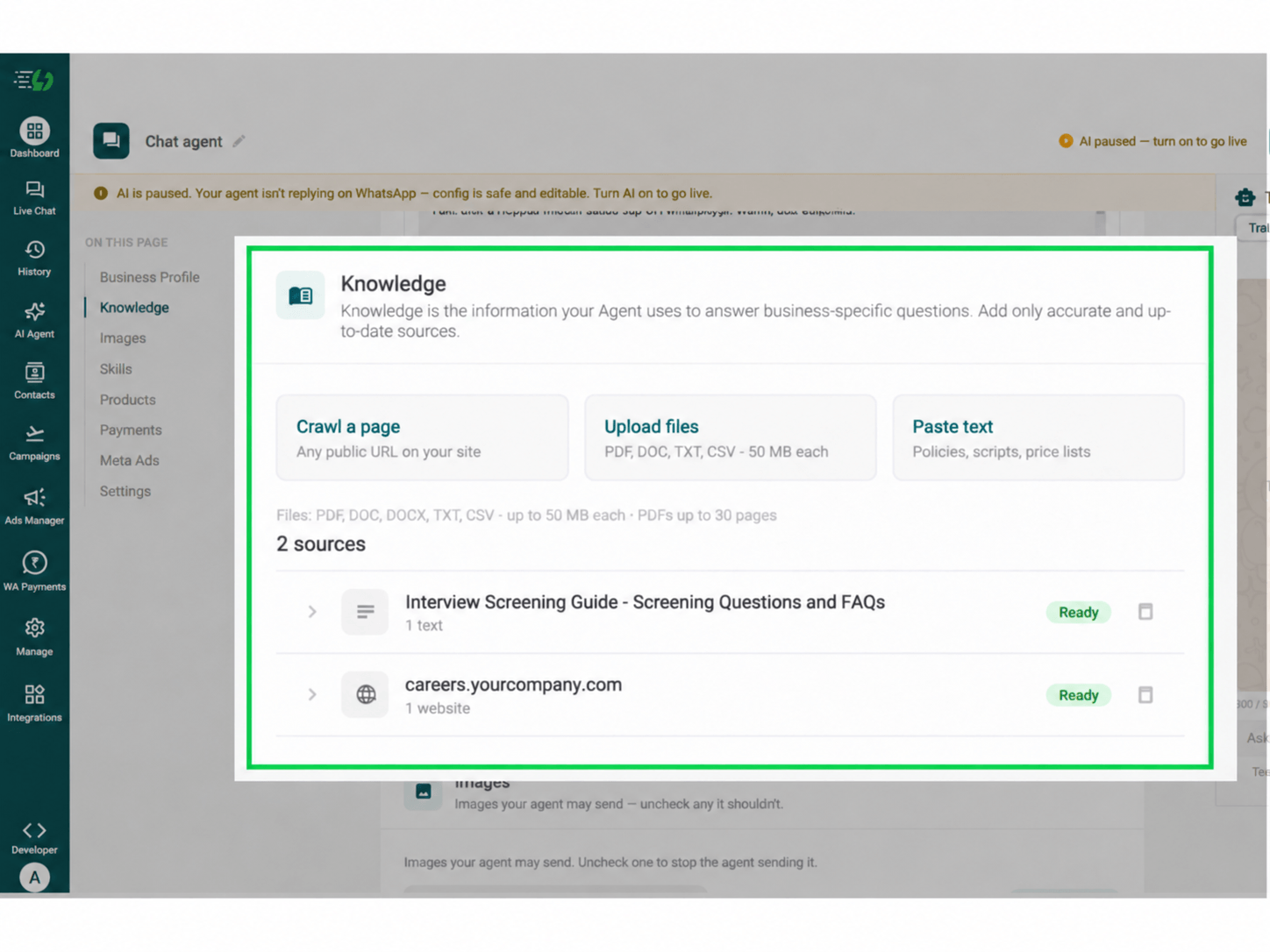Click the 2 sources heading
The height and width of the screenshot is (952, 1270).
click(321, 543)
